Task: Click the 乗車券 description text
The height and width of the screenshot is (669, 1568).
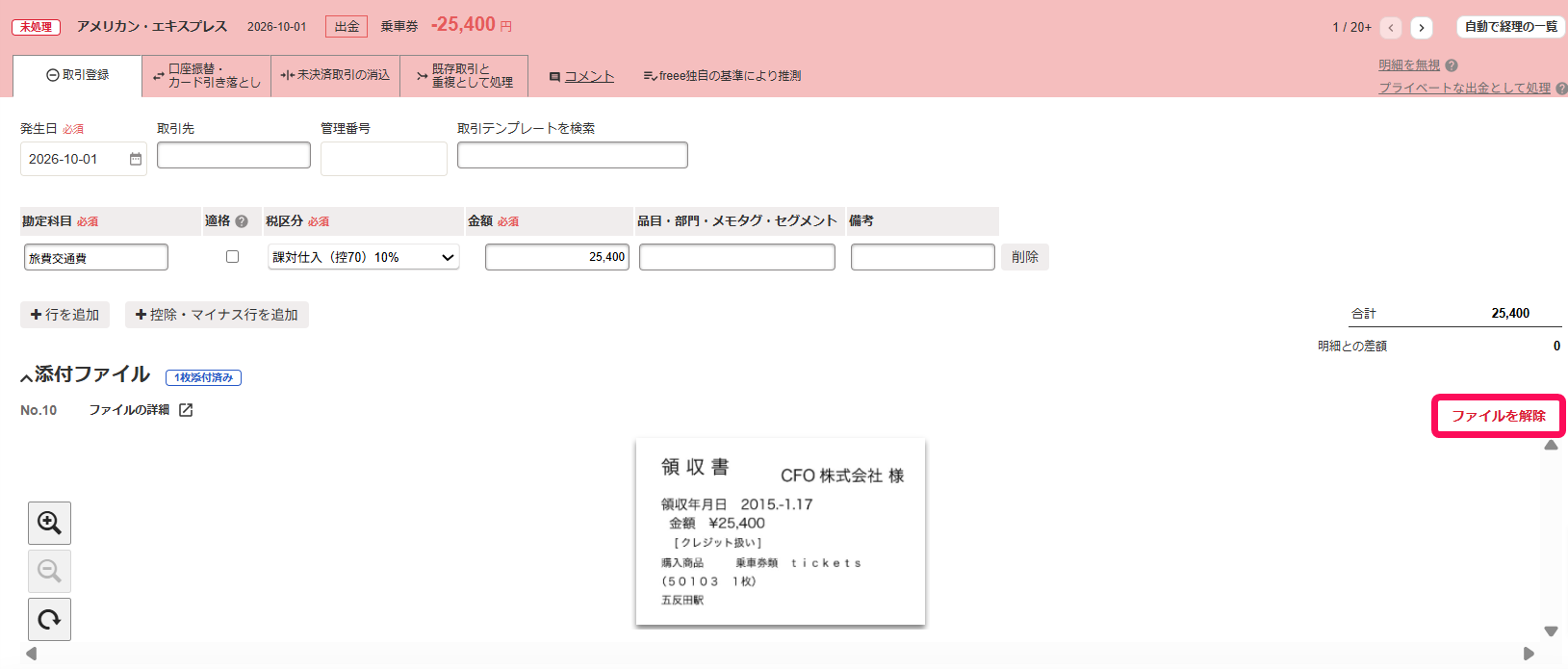Action: point(399,27)
